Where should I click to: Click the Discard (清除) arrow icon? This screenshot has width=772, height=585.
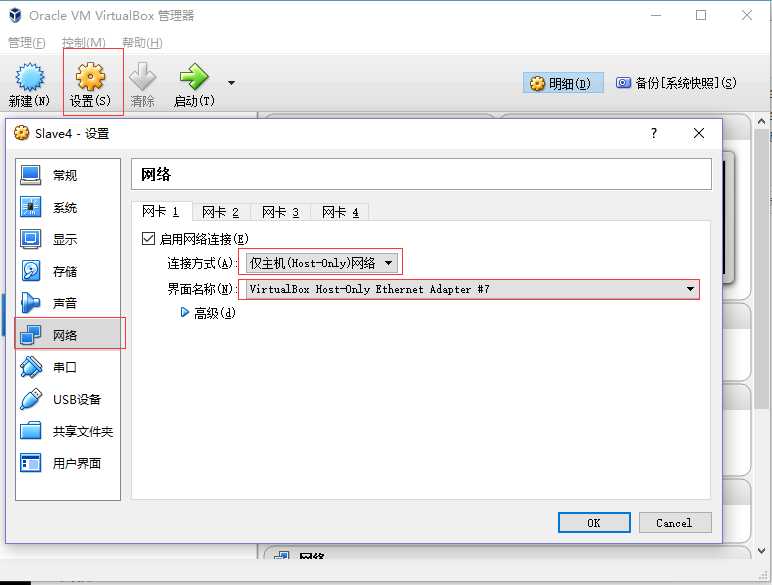tap(142, 76)
